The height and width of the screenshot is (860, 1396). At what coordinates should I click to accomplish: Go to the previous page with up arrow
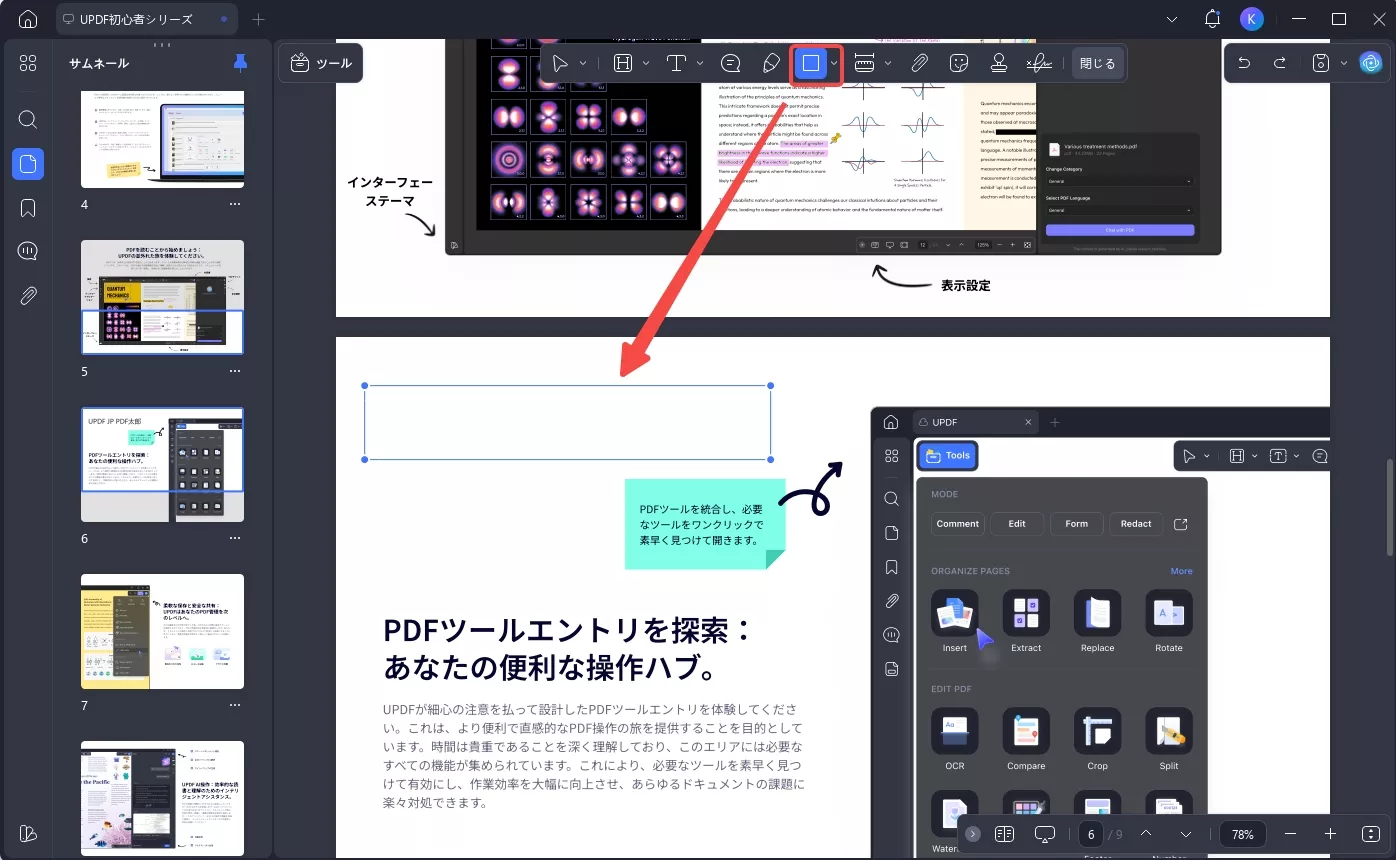click(1146, 834)
